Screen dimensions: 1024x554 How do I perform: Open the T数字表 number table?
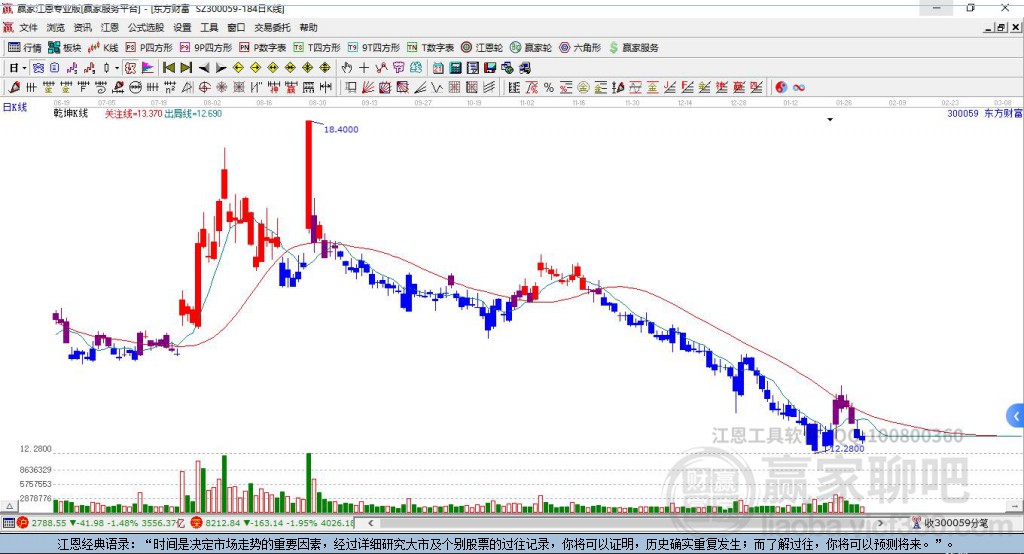[430, 48]
